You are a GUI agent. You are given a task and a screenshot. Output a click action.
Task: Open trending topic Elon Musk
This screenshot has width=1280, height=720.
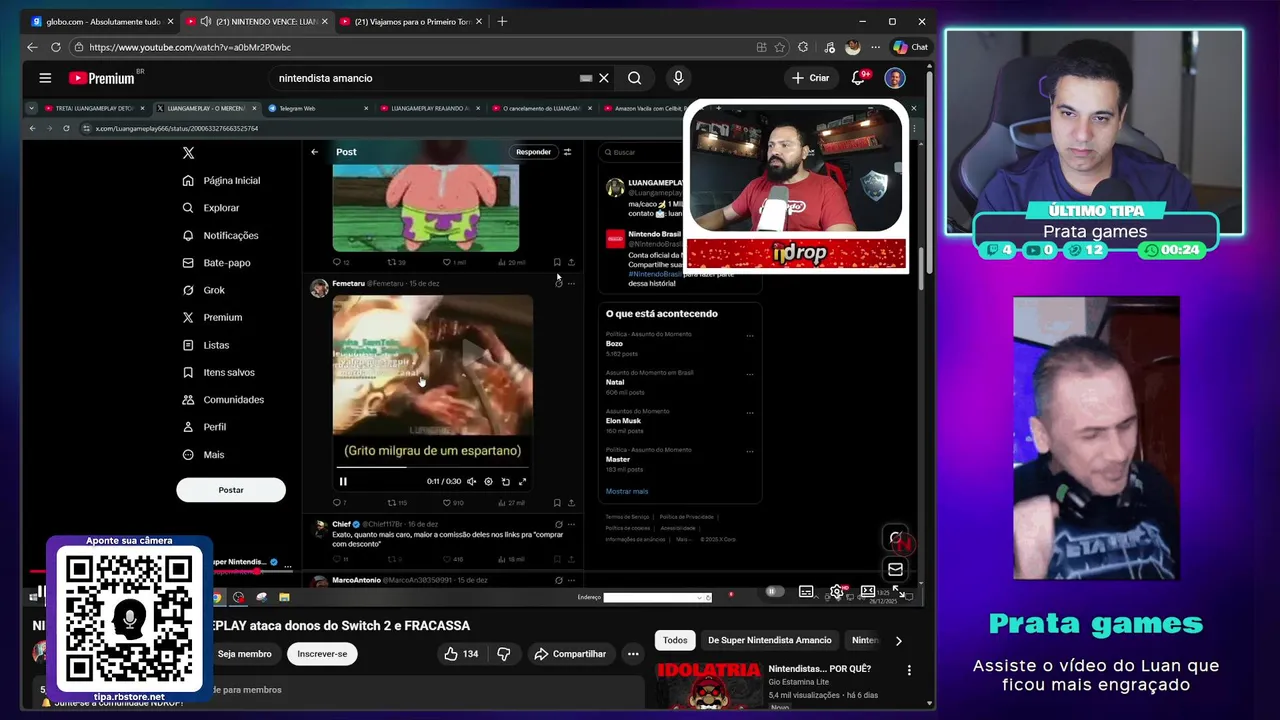623,421
